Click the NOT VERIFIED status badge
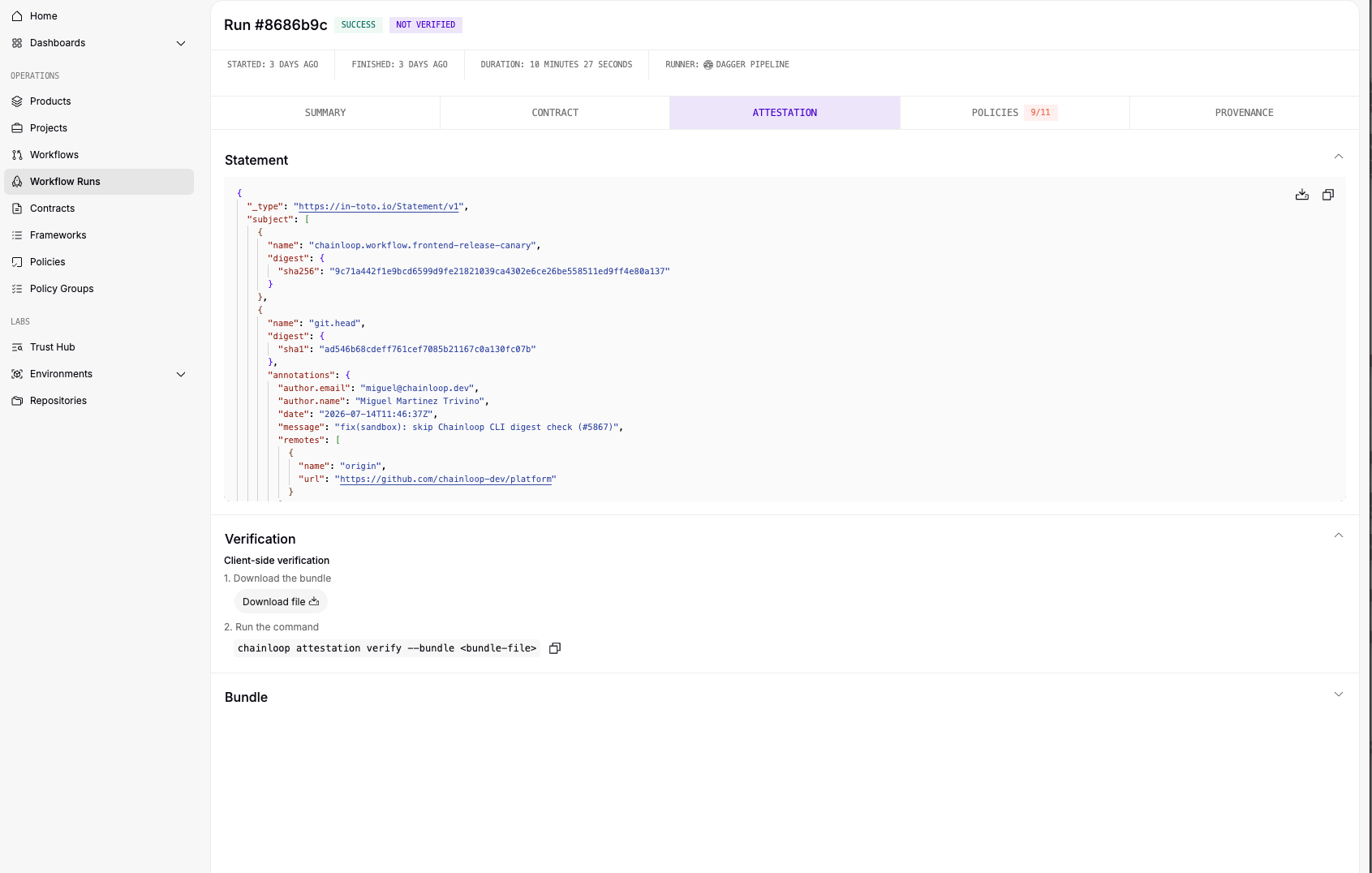1372x873 pixels. 426,25
